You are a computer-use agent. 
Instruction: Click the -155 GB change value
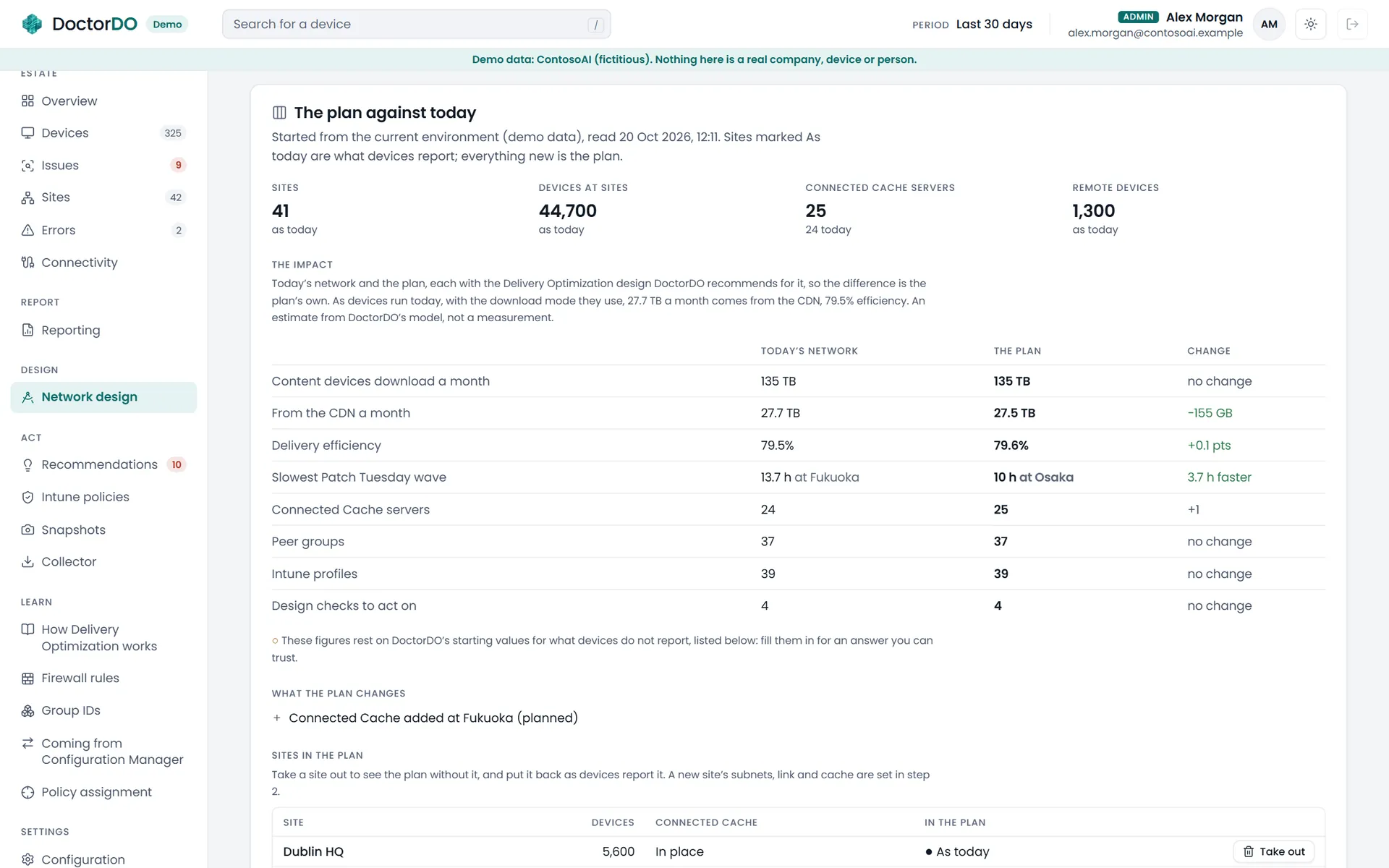click(1210, 413)
